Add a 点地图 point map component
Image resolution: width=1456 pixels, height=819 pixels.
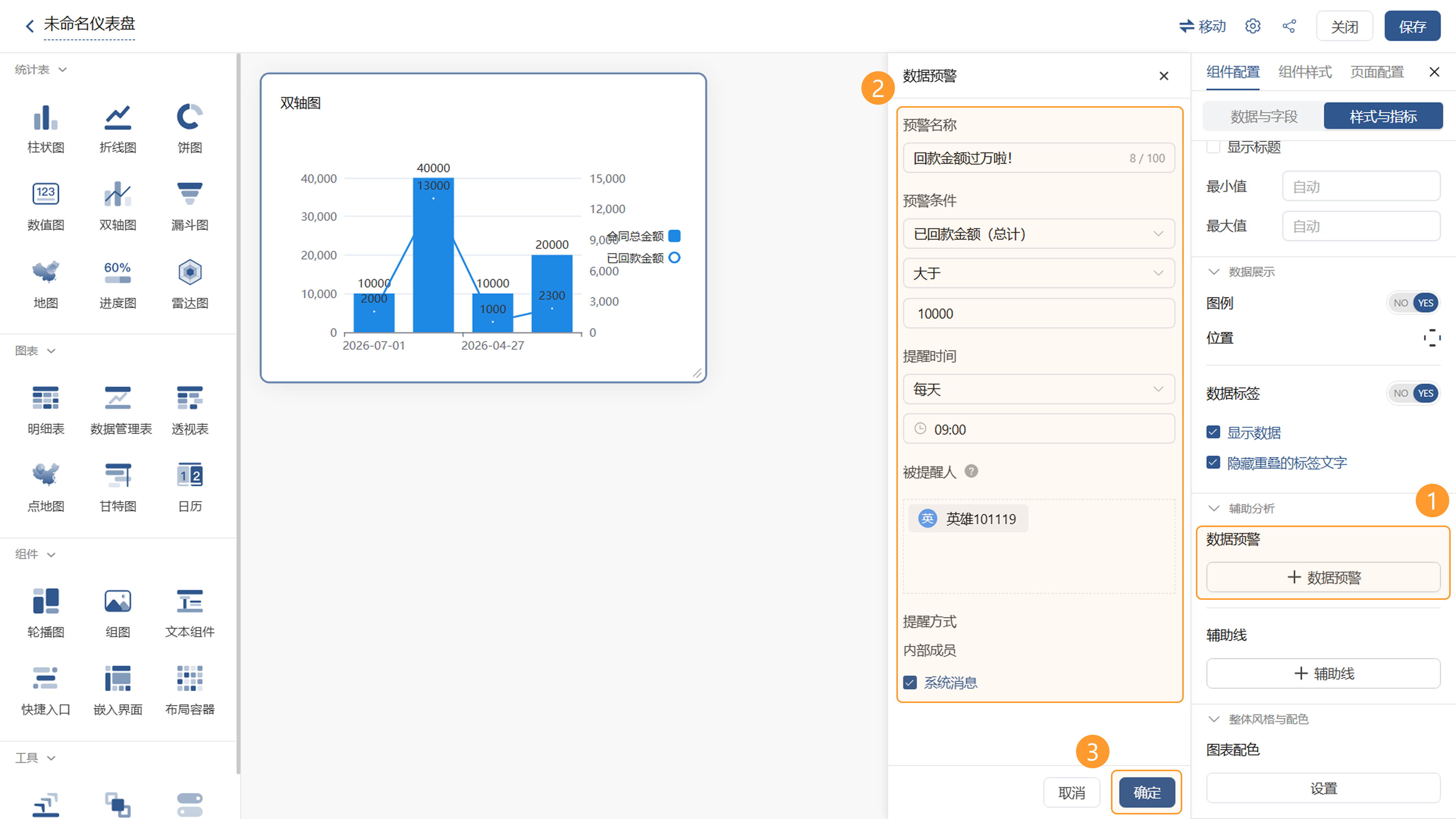coord(46,488)
